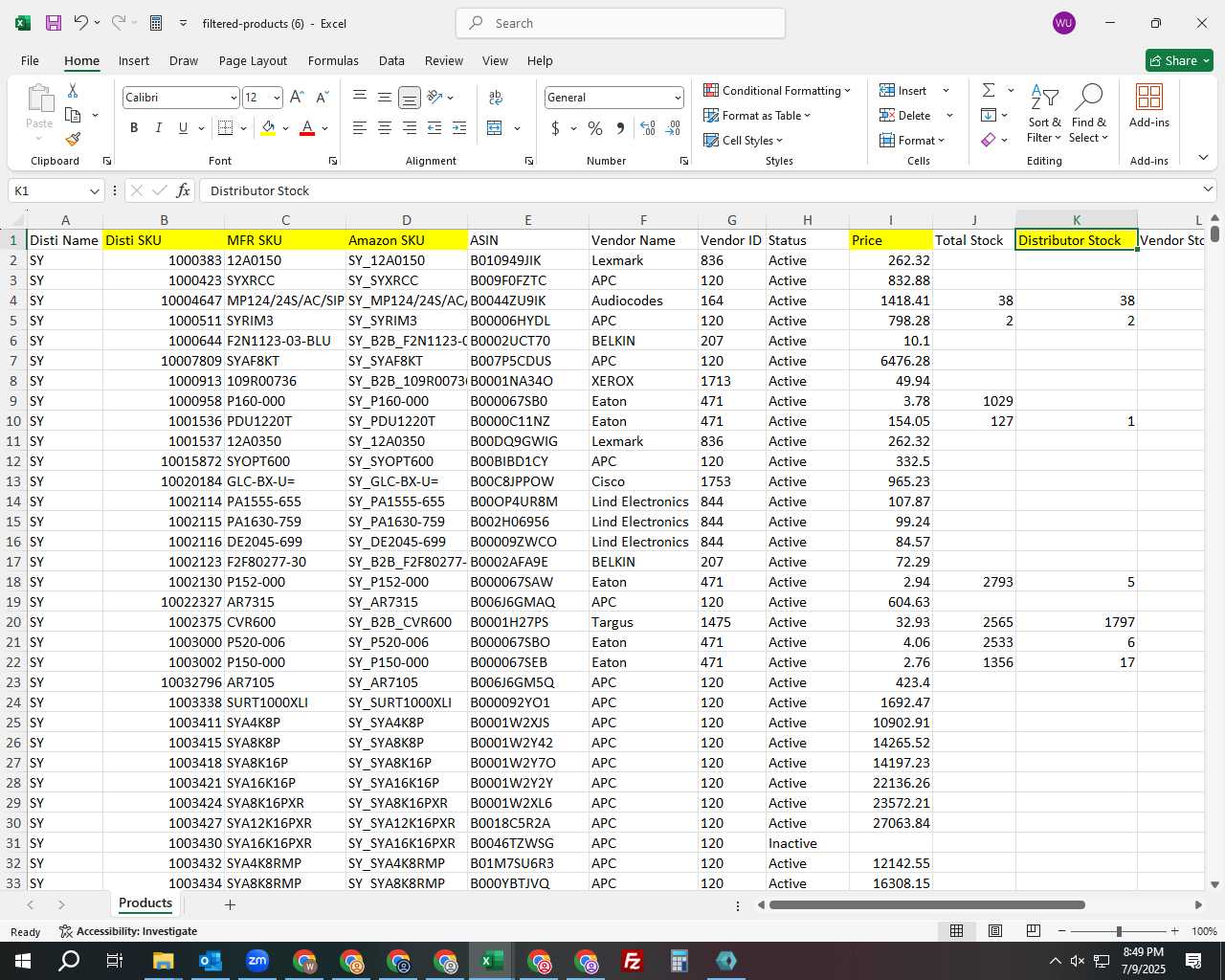Select Normal view in status bar

956,931
